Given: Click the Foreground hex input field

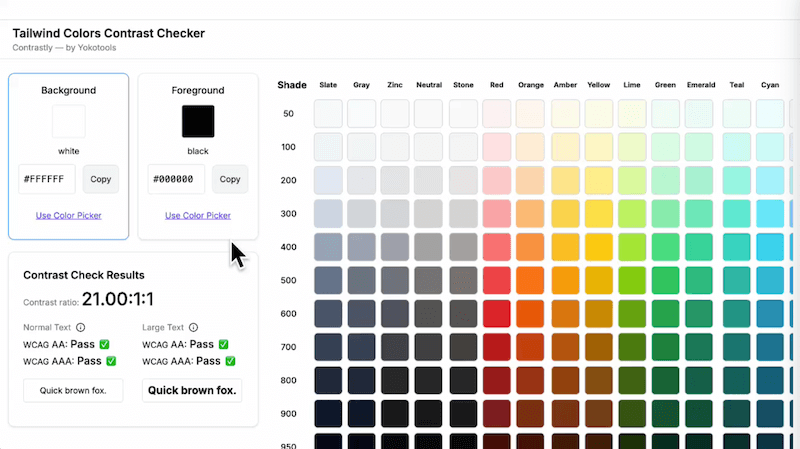Looking at the screenshot, I should (176, 180).
